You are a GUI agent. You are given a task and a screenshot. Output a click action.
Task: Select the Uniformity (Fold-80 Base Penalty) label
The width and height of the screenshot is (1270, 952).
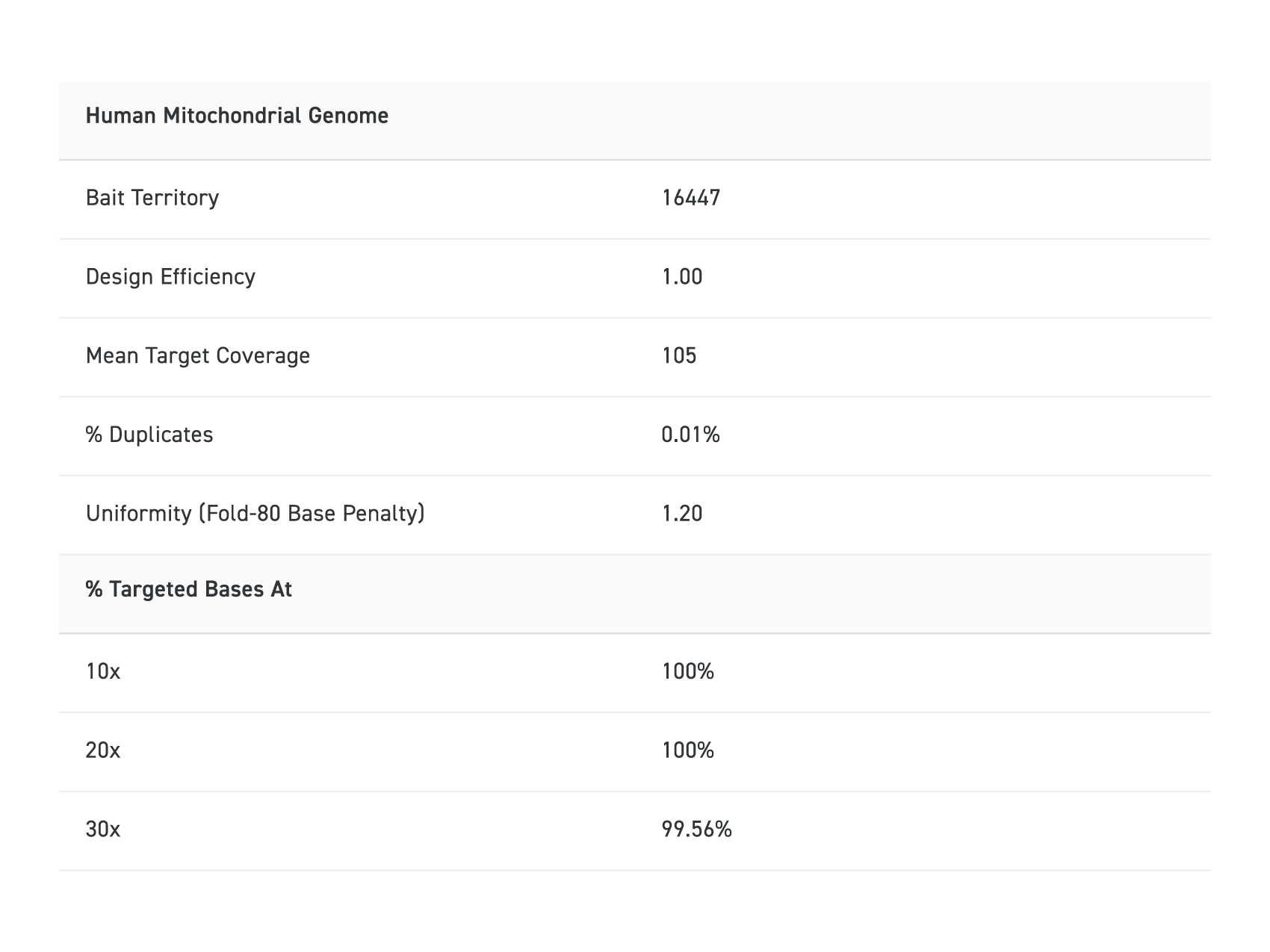pyautogui.click(x=255, y=514)
